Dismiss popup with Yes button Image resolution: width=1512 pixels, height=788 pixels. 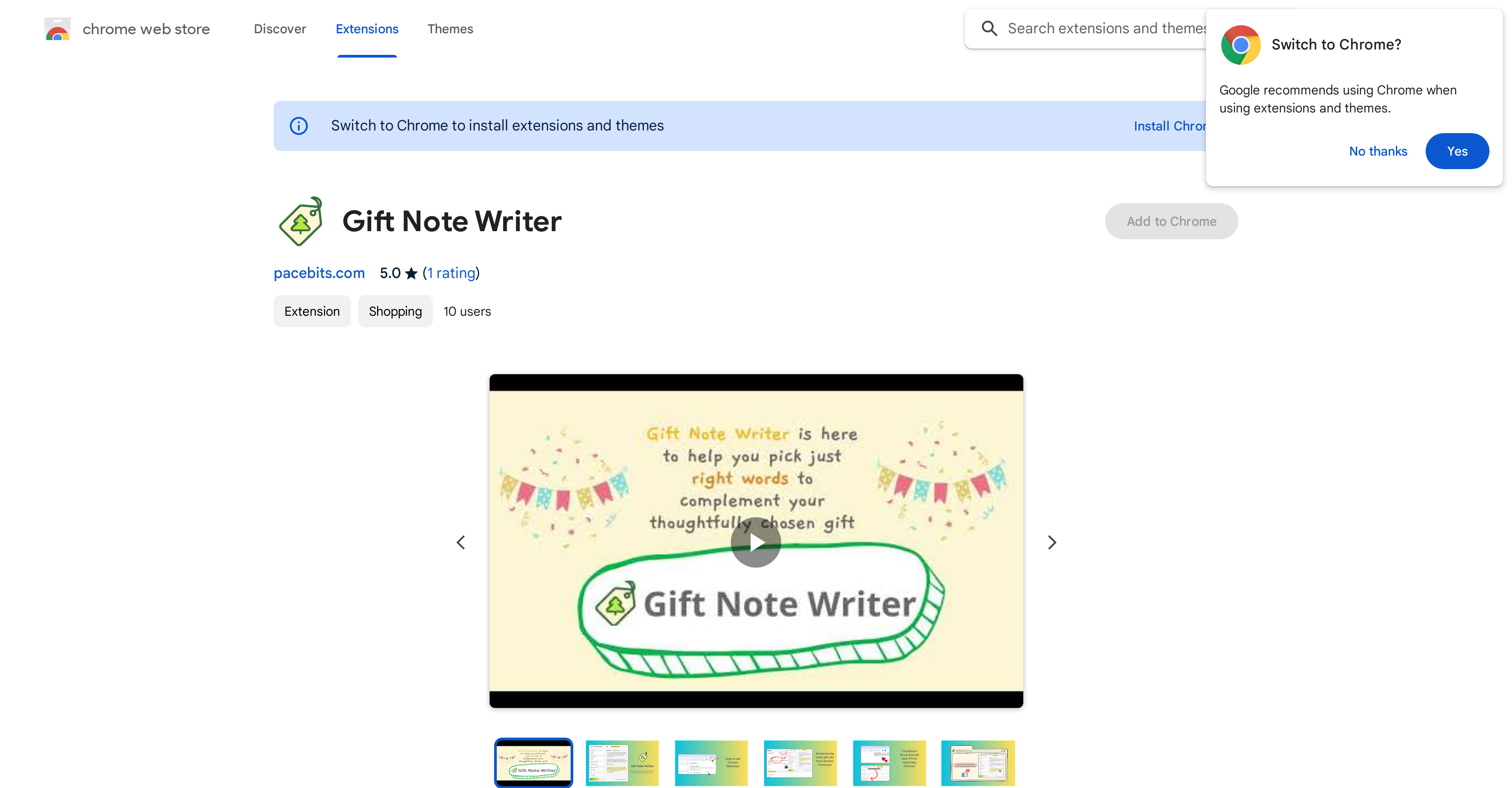click(1458, 151)
